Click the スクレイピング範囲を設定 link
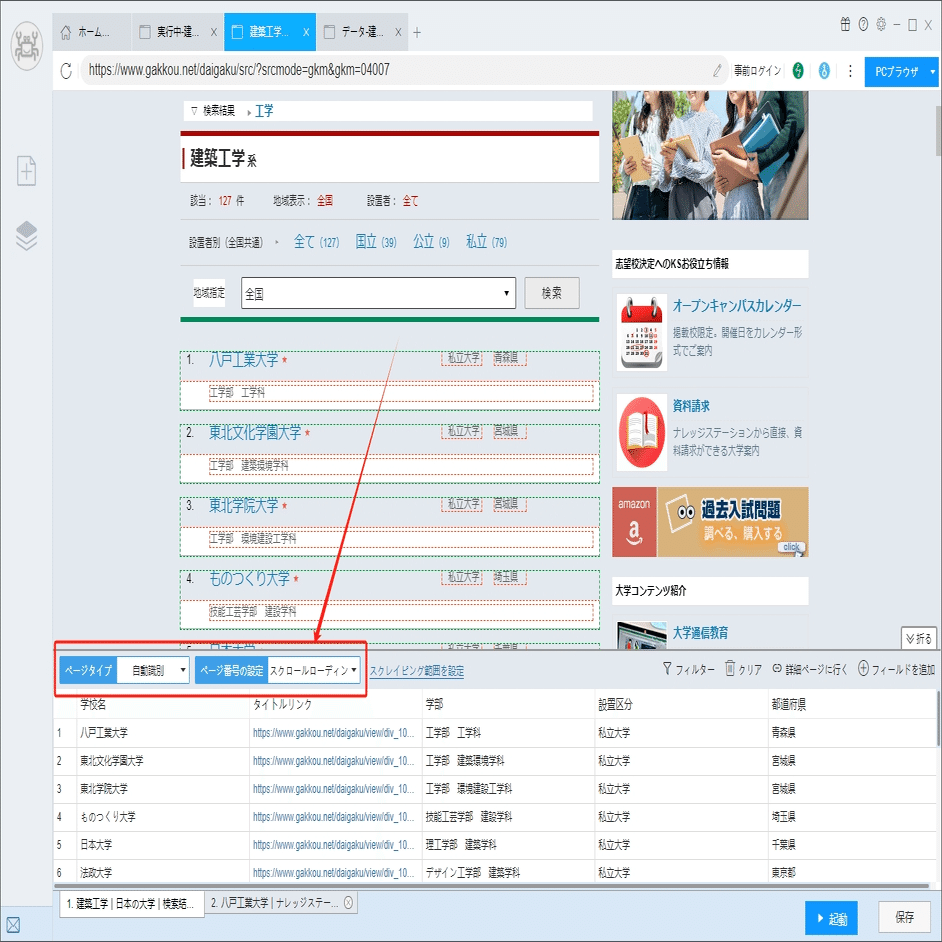 (416, 670)
